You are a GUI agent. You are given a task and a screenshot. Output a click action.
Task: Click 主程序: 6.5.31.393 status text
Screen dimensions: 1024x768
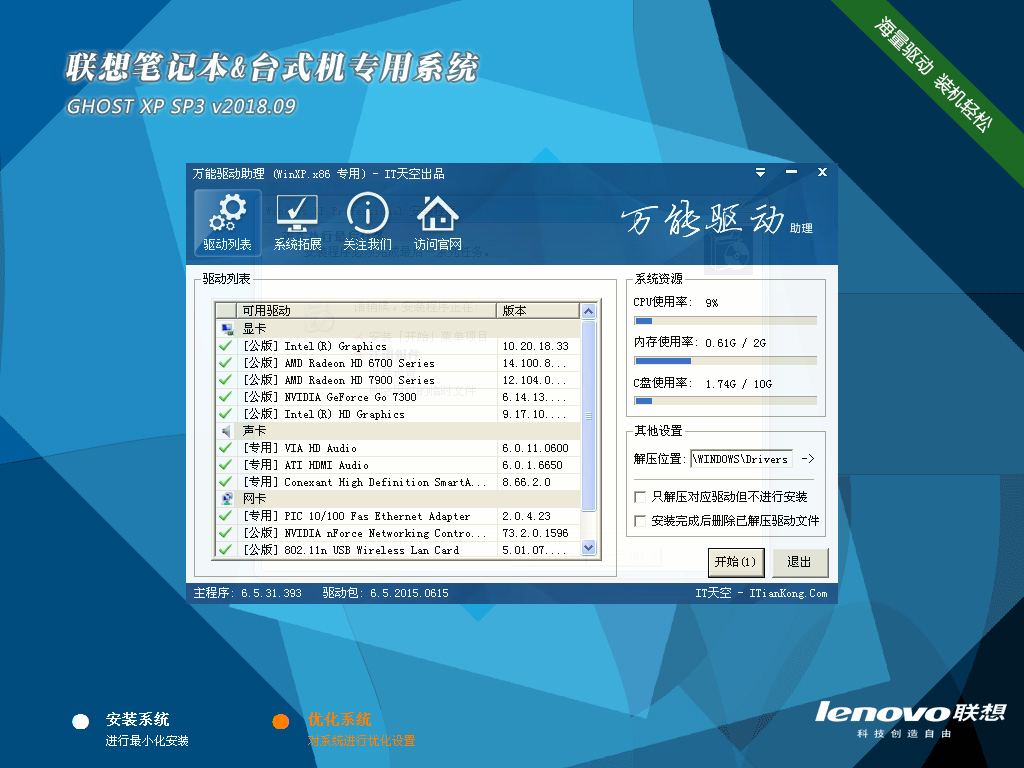248,593
